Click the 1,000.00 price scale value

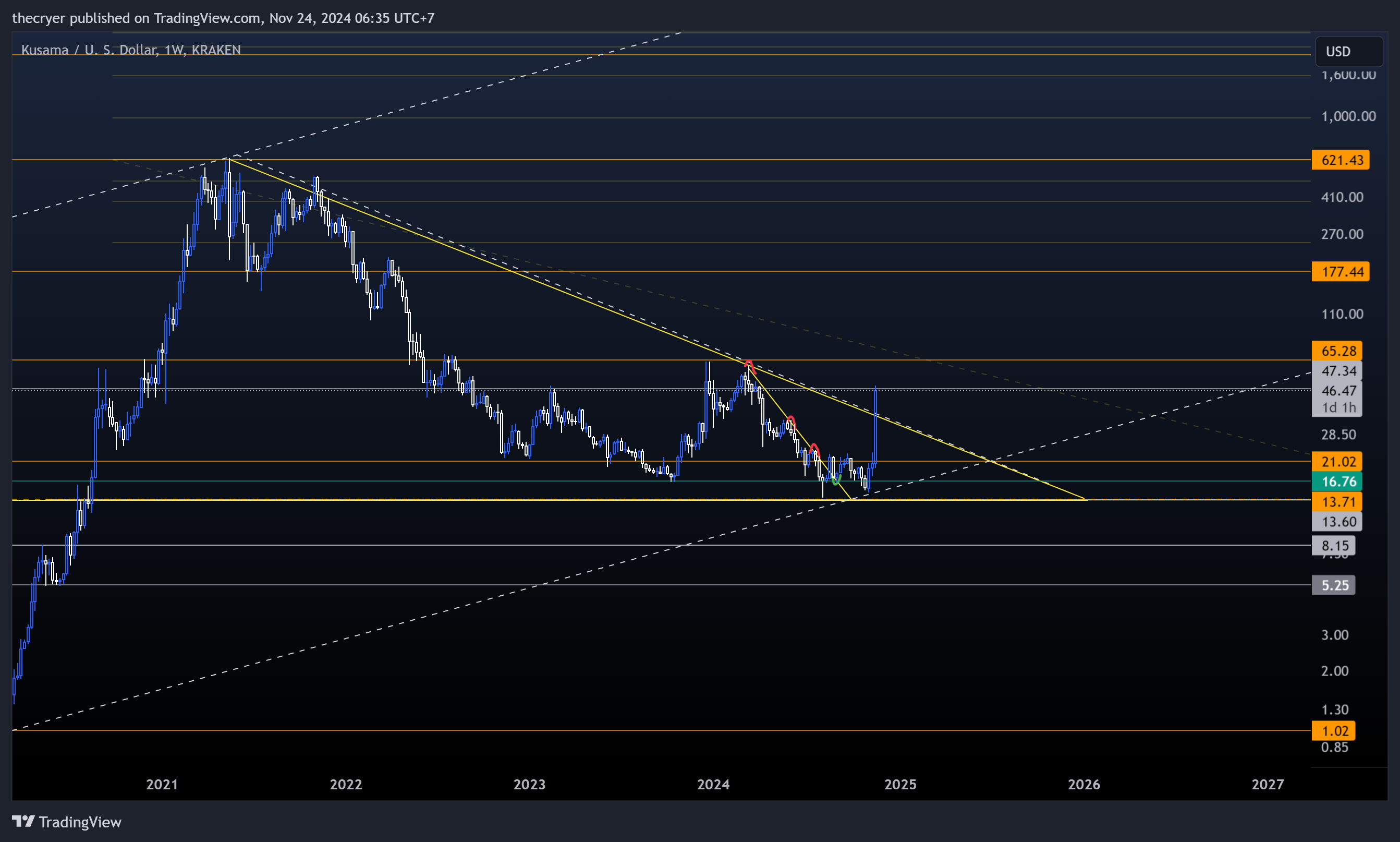point(1348,116)
